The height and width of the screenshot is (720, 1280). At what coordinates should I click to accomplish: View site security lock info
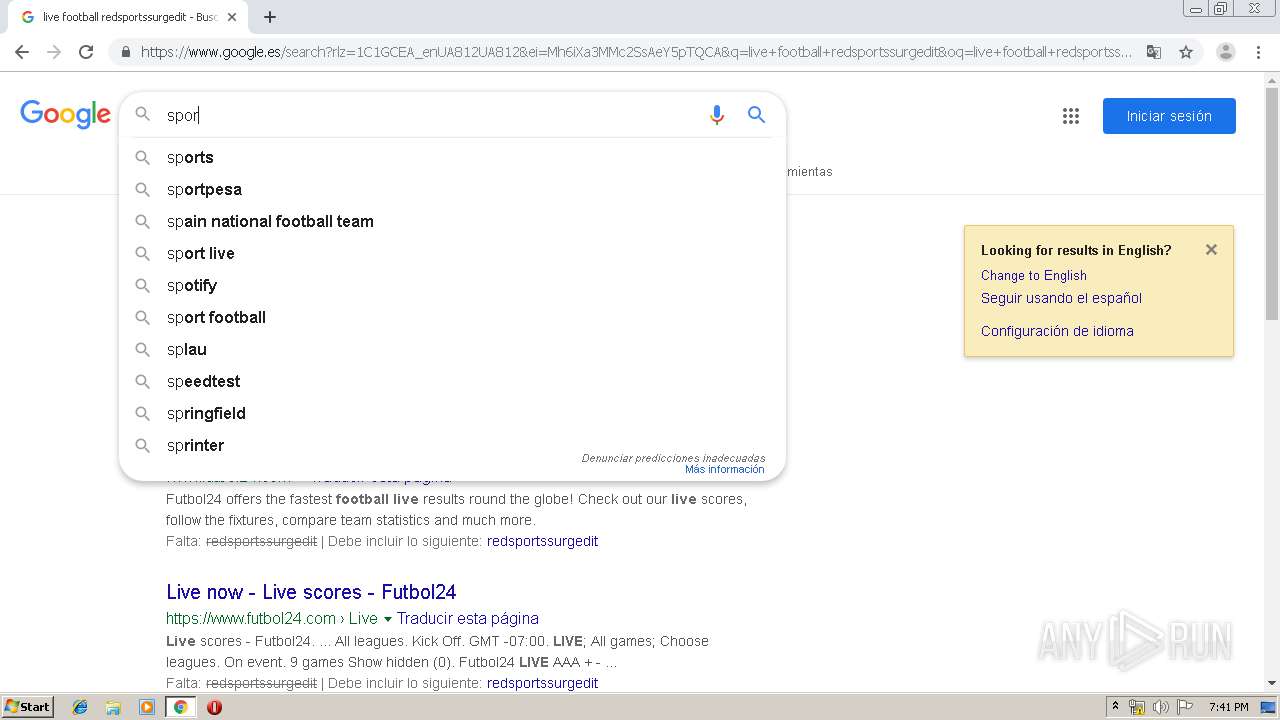click(x=125, y=52)
